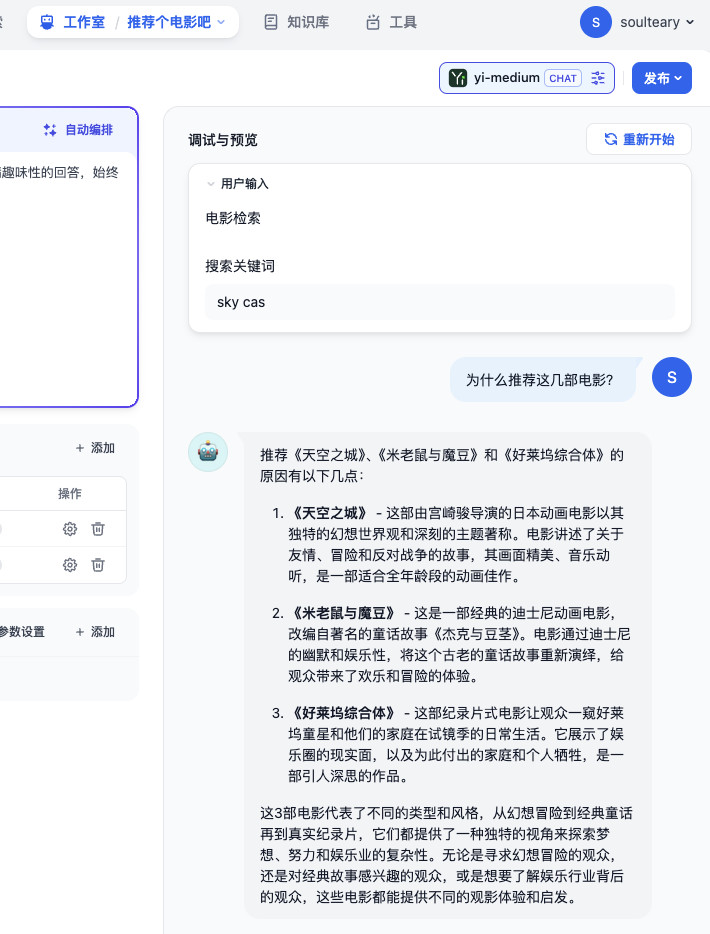Click the 操作 column header

[70, 494]
